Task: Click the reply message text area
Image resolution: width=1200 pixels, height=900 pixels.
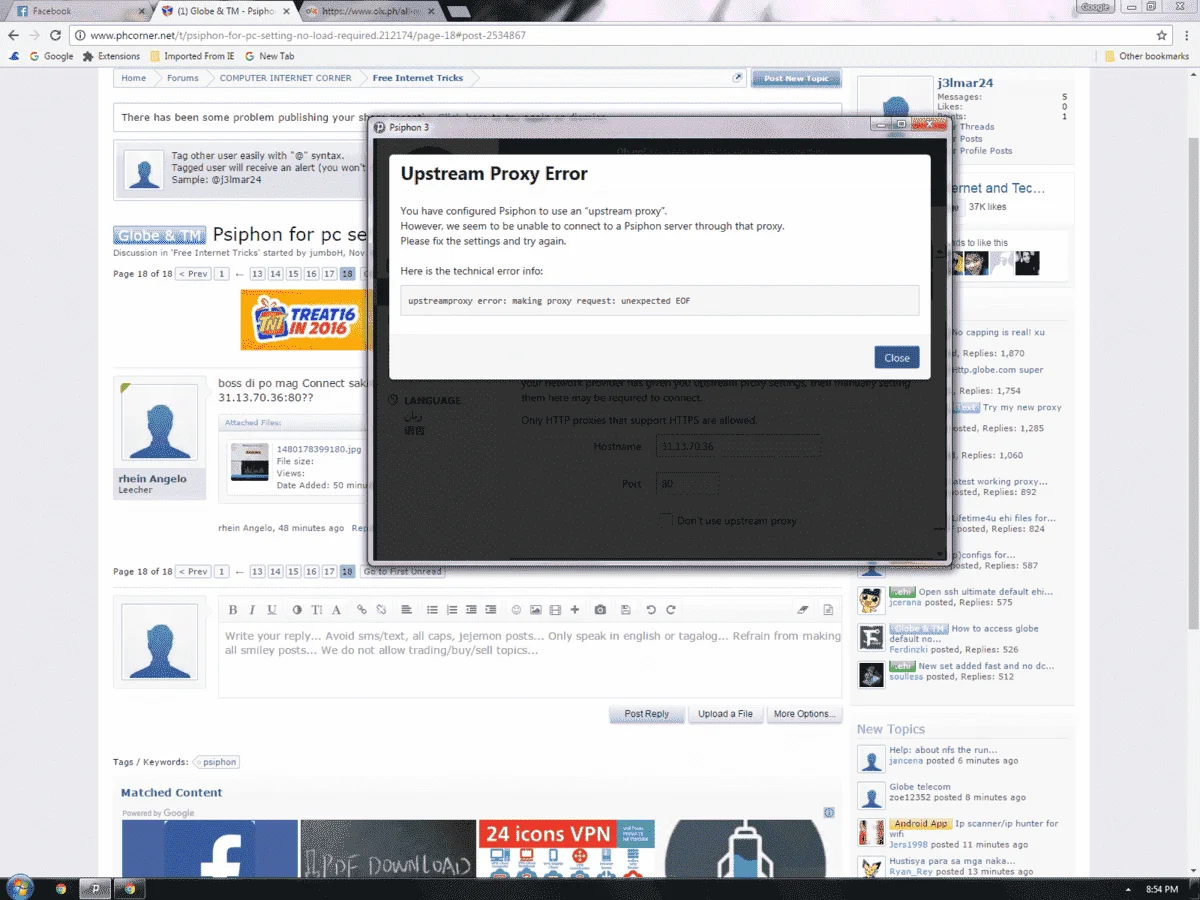Action: click(530, 658)
